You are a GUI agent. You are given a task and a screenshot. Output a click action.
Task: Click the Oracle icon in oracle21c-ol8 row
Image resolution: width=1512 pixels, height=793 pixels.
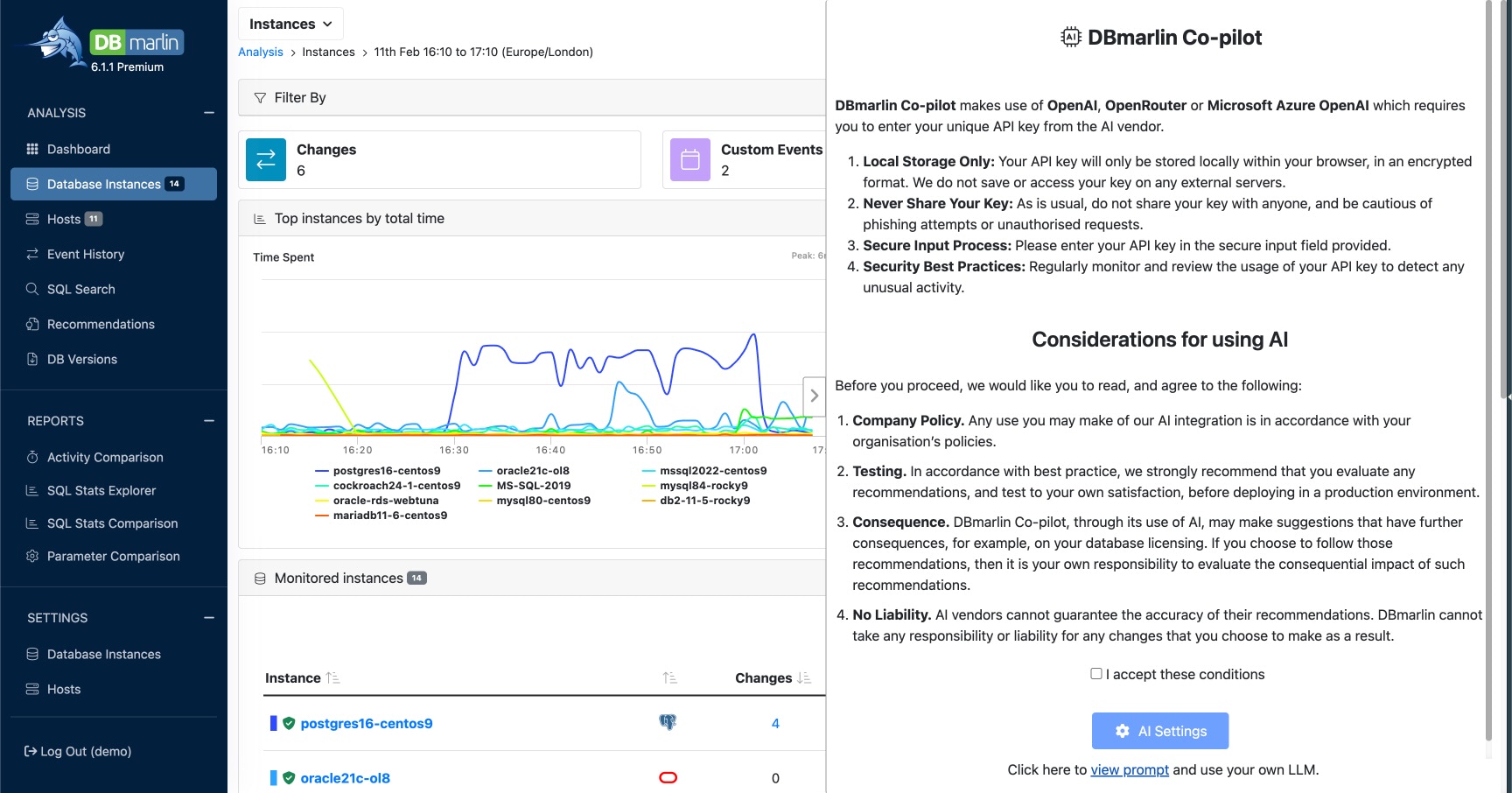click(668, 777)
